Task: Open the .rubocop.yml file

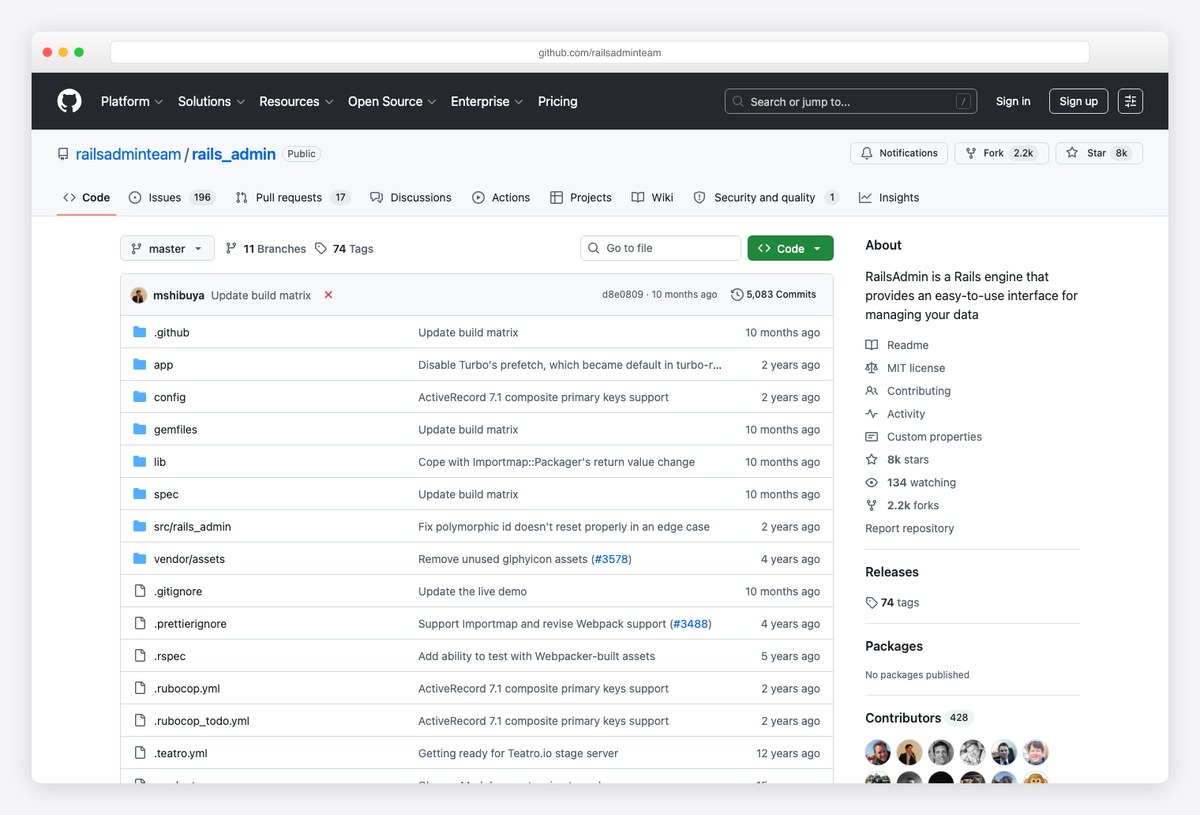Action: point(187,688)
